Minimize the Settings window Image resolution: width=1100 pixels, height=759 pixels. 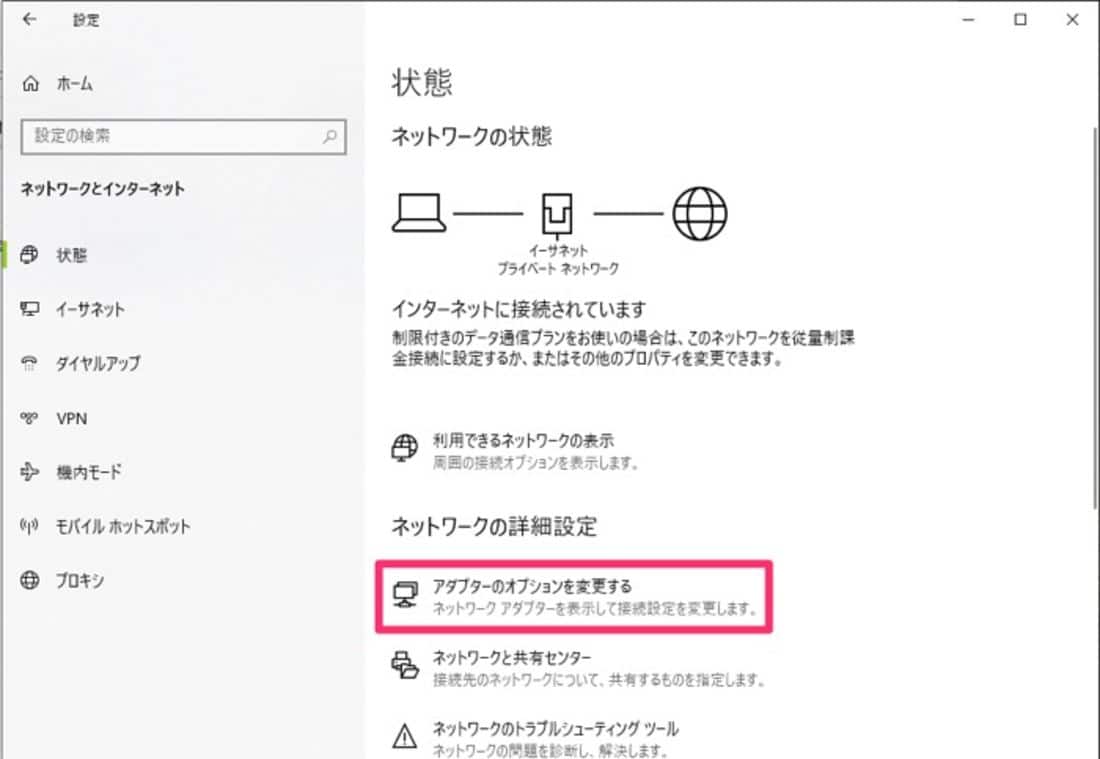coord(969,20)
